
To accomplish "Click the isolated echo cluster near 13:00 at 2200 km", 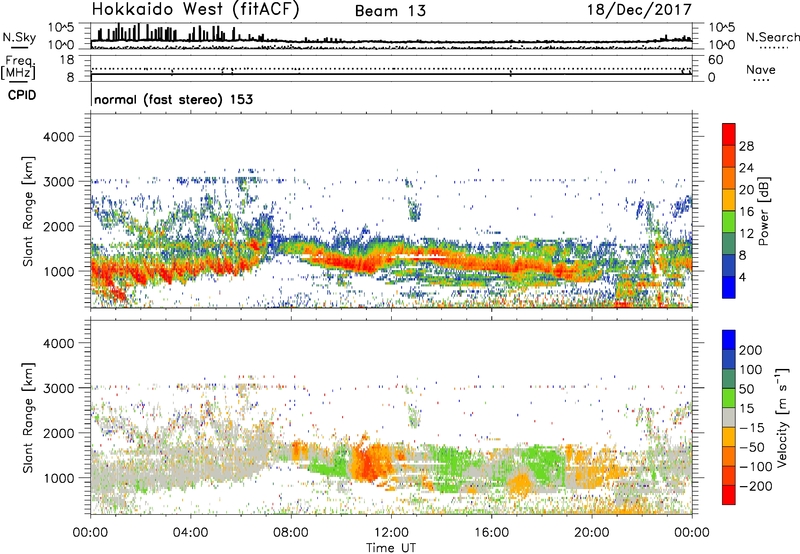I will (x=414, y=209).
